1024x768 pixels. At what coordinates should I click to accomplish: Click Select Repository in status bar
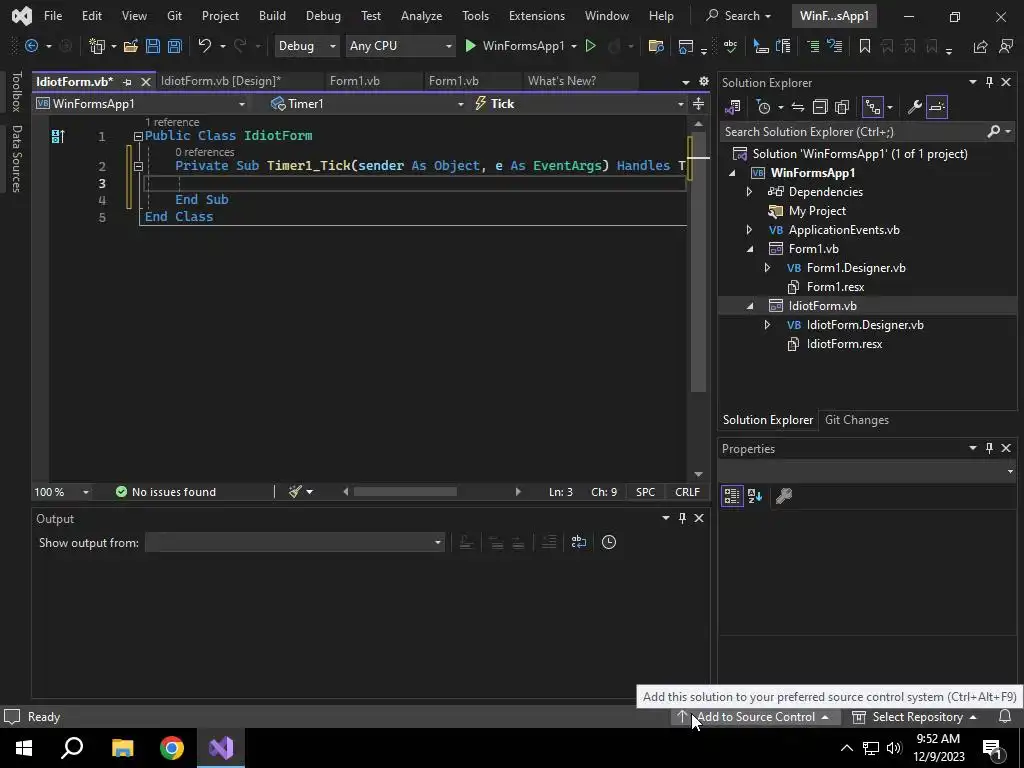914,716
